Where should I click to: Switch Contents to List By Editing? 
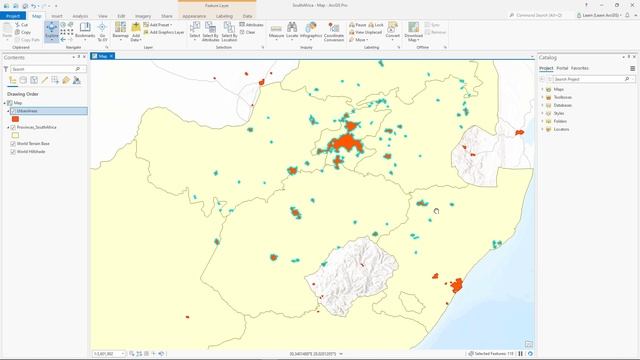44,80
